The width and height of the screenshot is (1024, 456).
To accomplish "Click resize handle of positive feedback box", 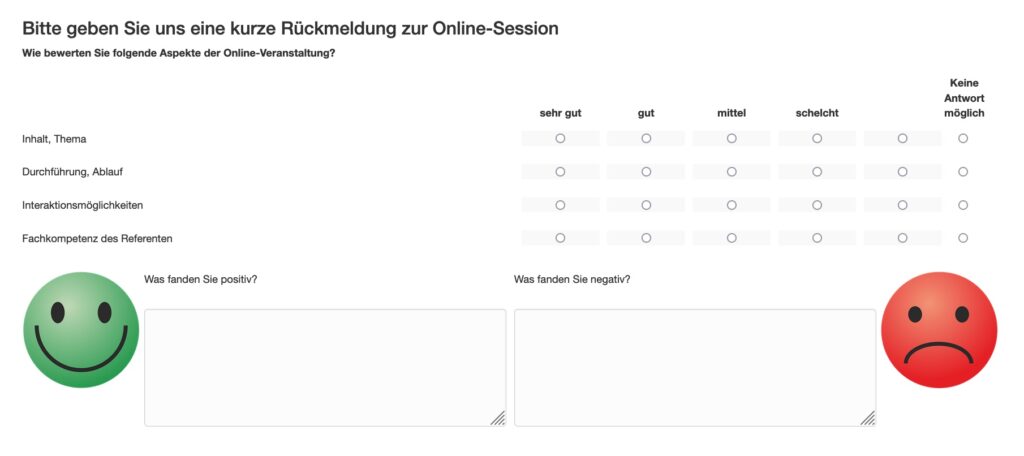I will (x=498, y=418).
